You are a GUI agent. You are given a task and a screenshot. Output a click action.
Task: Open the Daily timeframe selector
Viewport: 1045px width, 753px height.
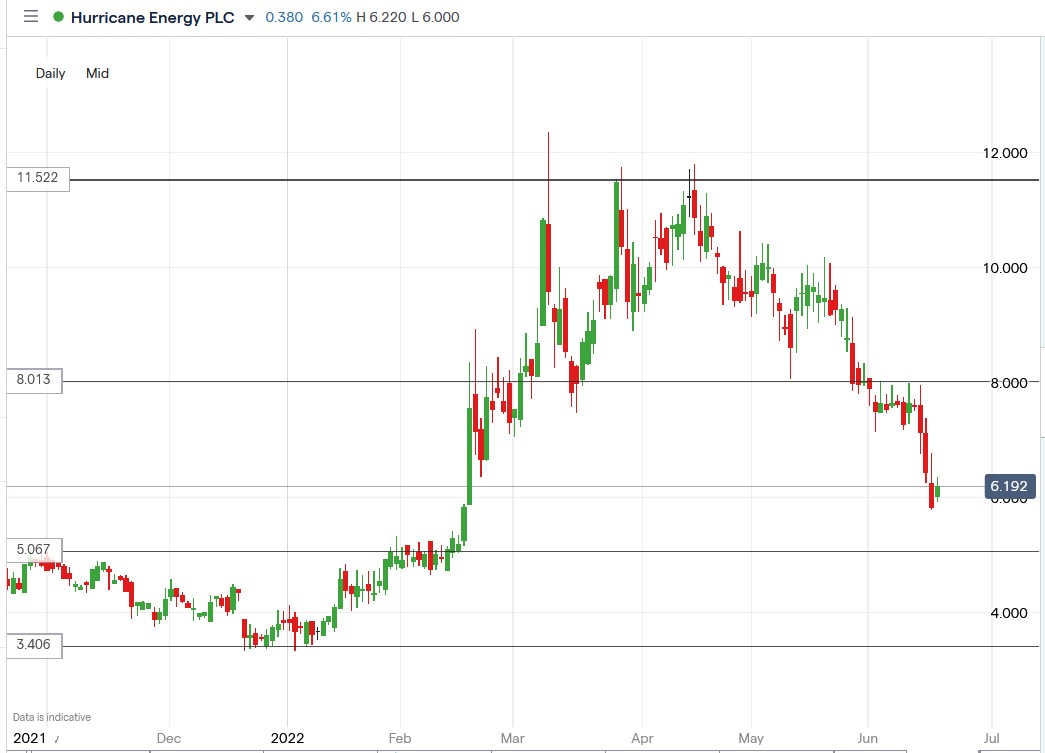tap(50, 73)
